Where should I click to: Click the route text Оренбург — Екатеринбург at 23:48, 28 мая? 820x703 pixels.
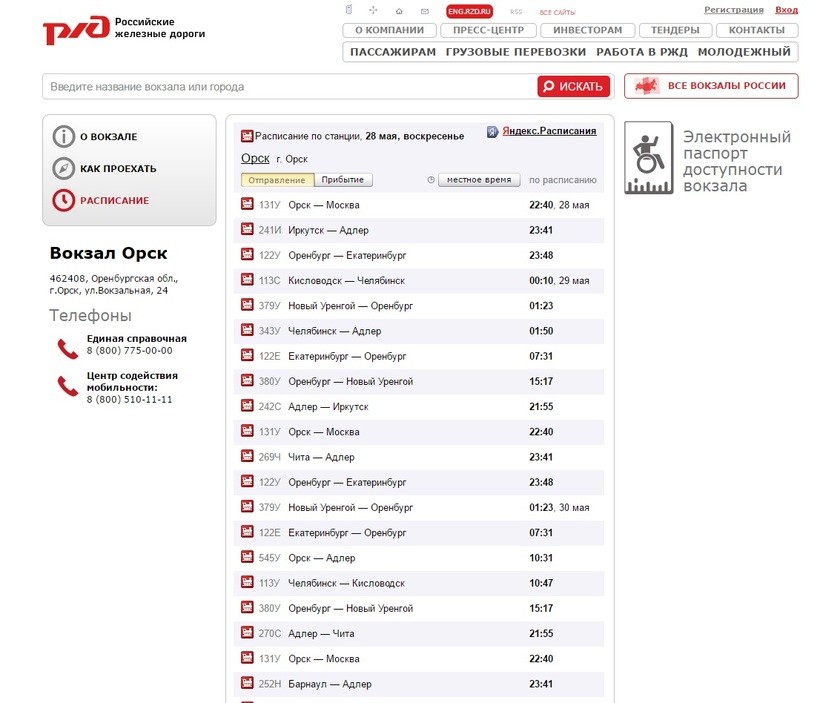click(x=347, y=255)
